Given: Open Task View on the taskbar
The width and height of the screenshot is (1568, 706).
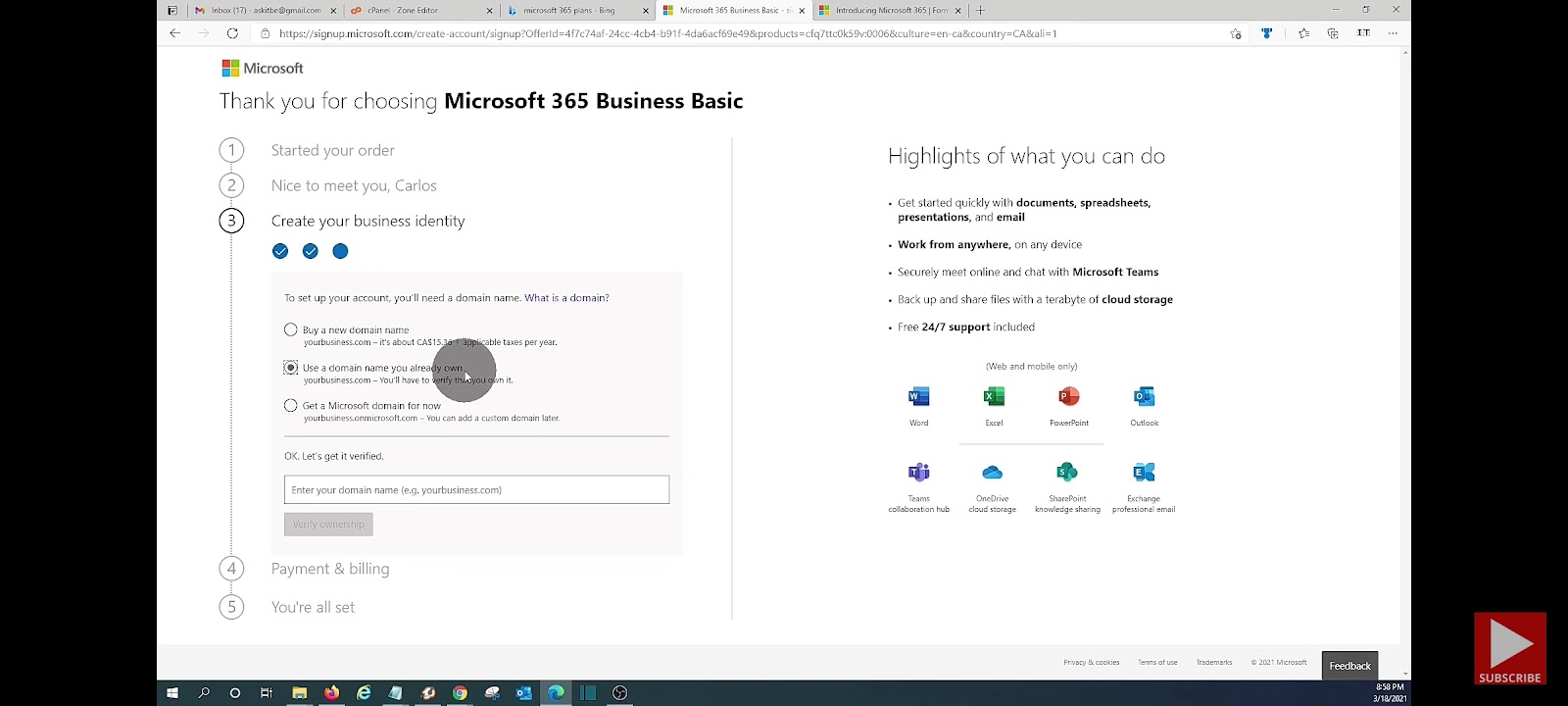Looking at the screenshot, I should point(266,693).
